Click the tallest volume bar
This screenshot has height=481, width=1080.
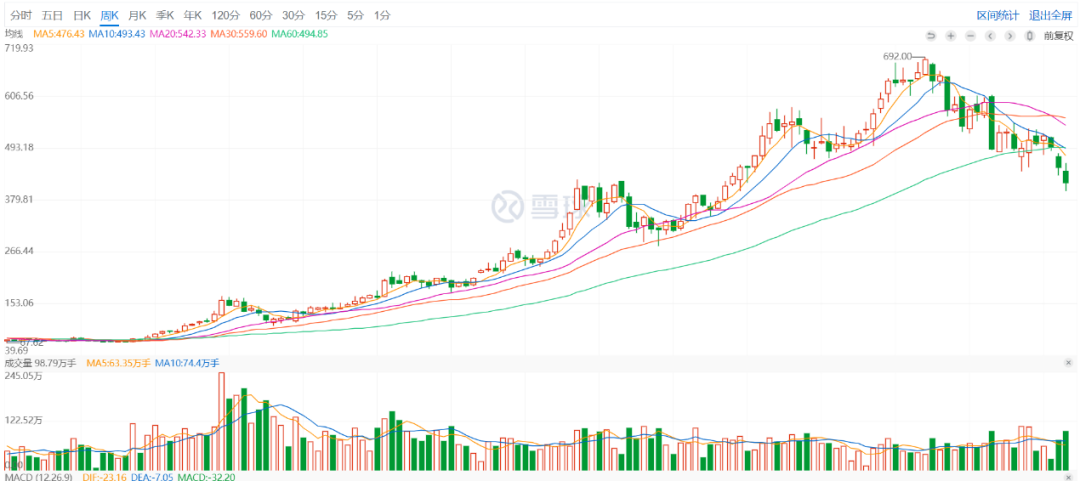pyautogui.click(x=221, y=421)
